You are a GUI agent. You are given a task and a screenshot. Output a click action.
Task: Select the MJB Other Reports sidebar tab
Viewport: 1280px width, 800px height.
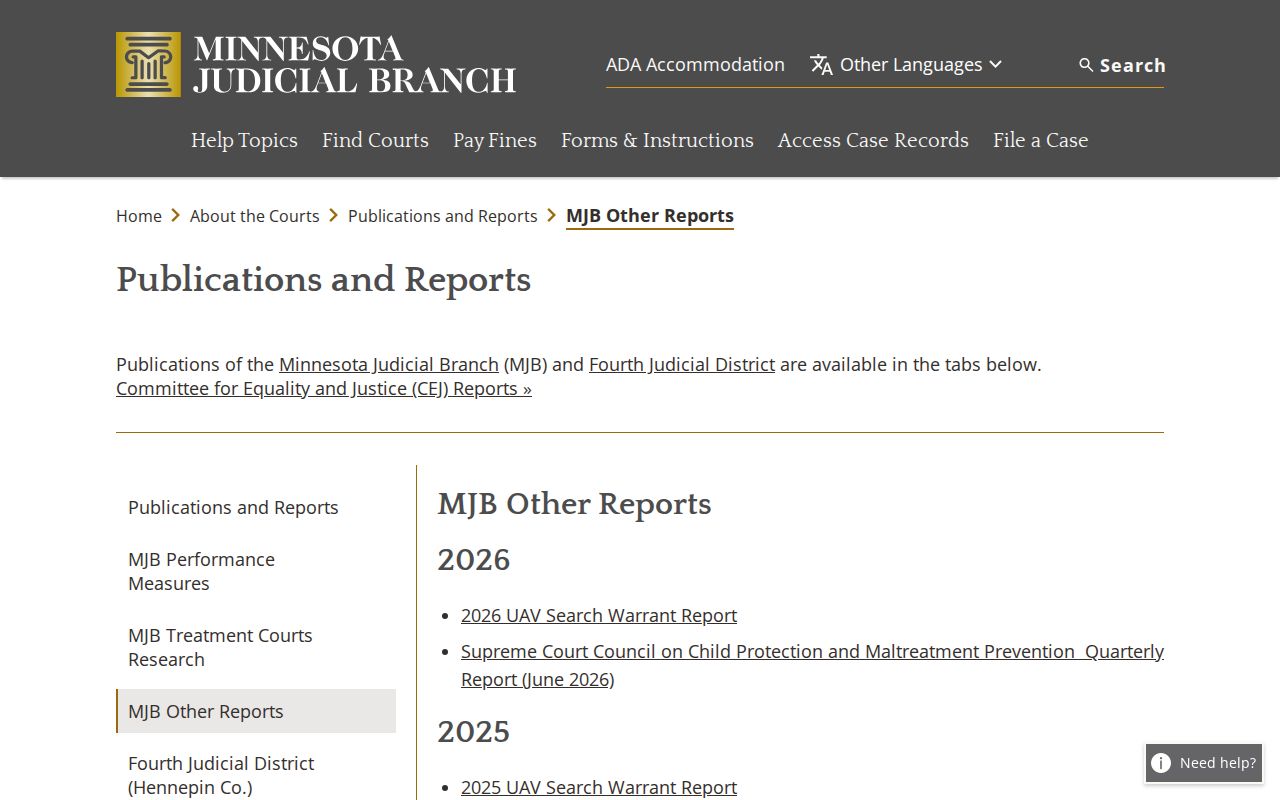(x=256, y=711)
